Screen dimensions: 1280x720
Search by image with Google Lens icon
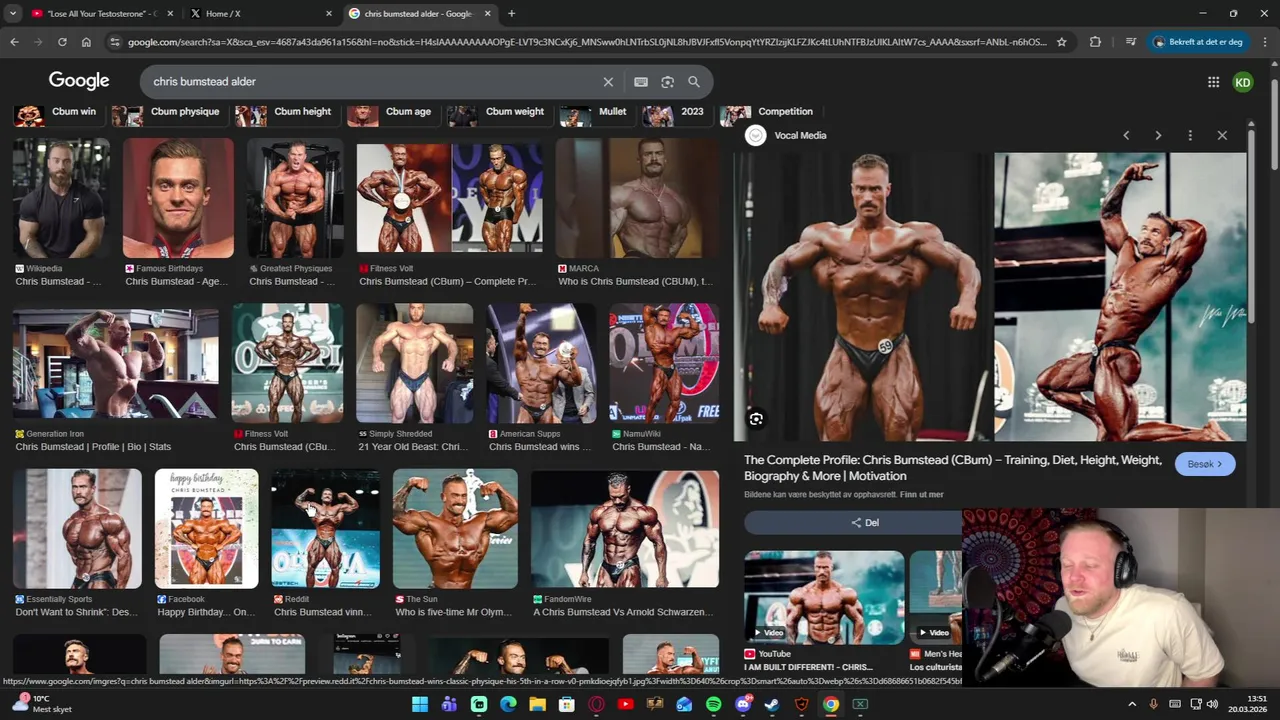pos(668,82)
